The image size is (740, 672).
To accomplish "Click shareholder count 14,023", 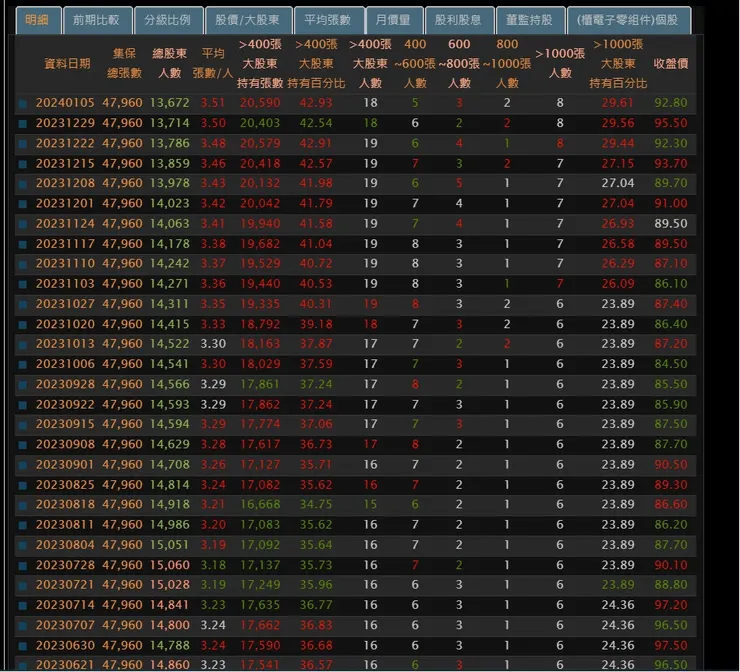I will tap(169, 203).
